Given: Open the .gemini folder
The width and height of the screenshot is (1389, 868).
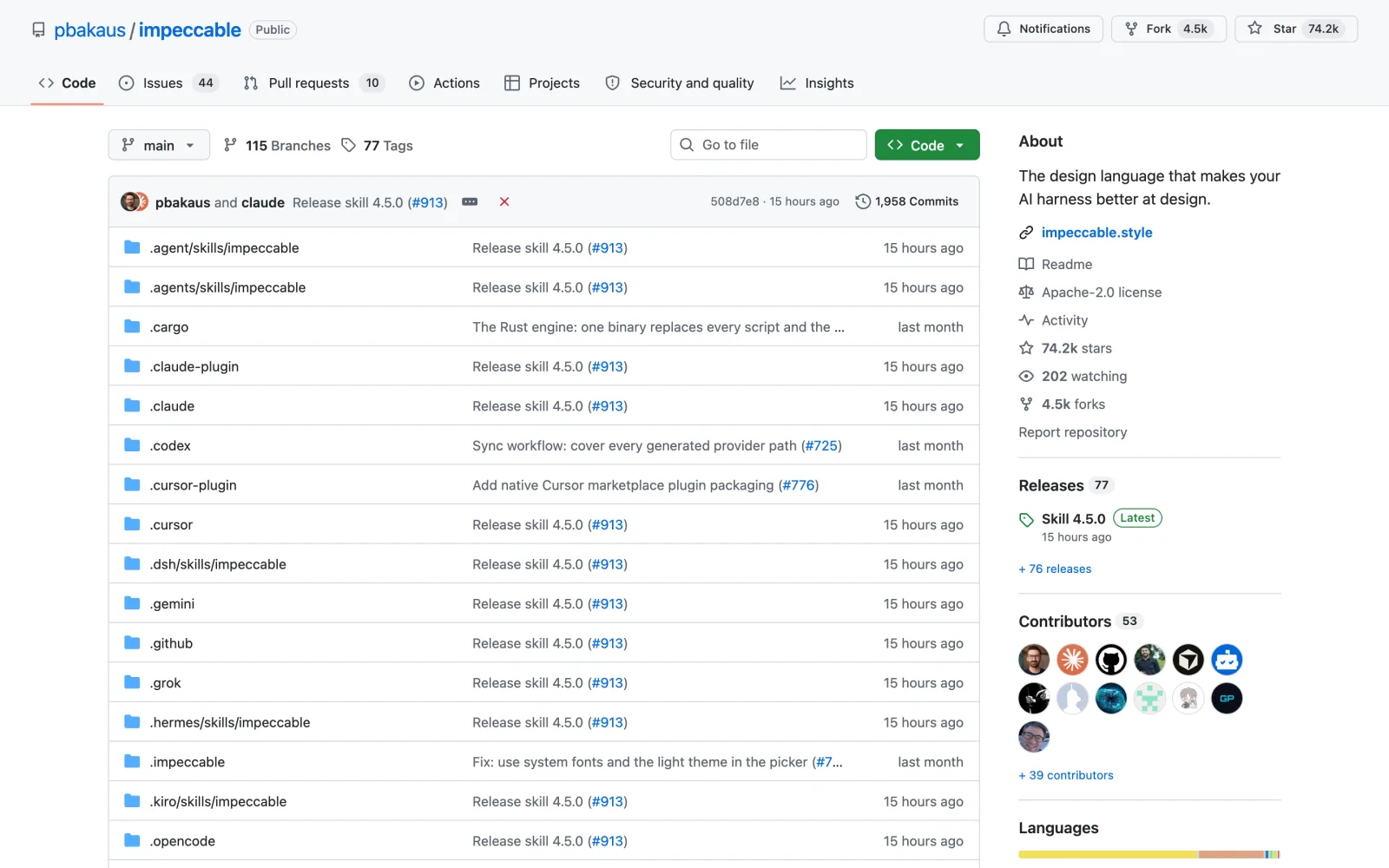Looking at the screenshot, I should [x=172, y=603].
